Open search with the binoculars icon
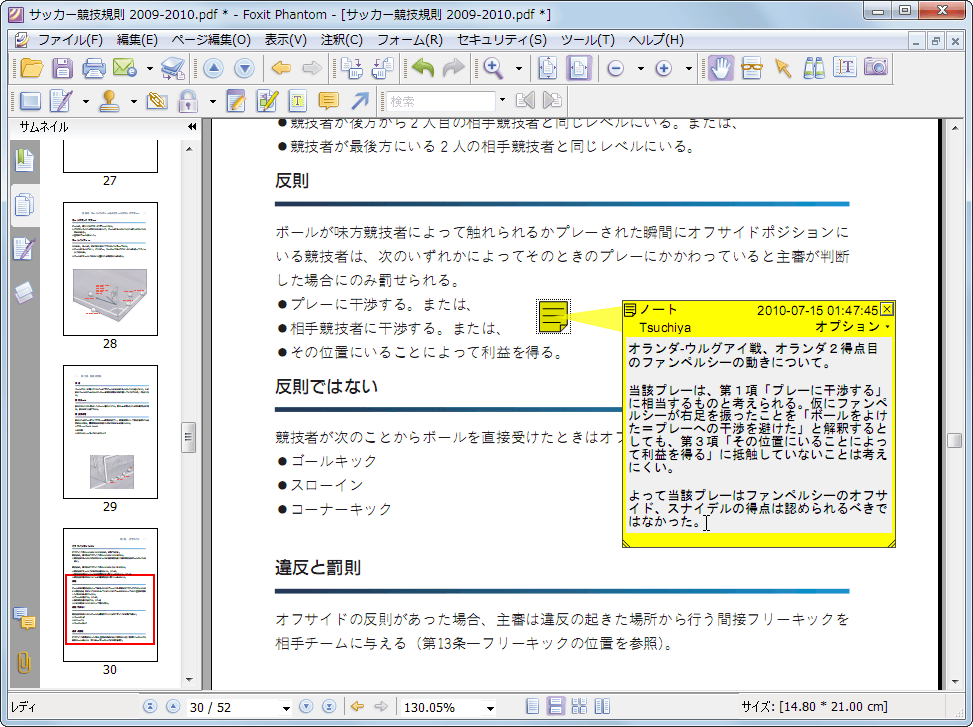The image size is (973, 727). 814,68
